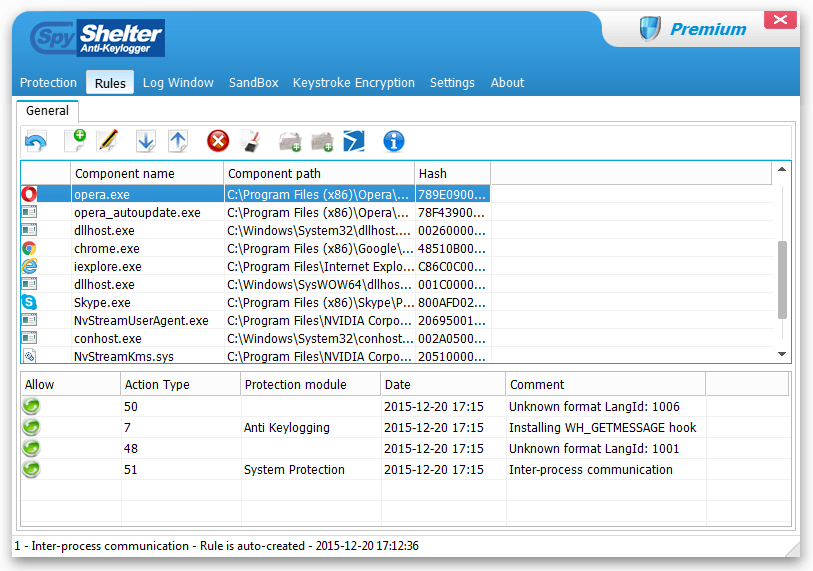Click the pencil edit rule icon
The height and width of the screenshot is (571, 813).
[108, 141]
